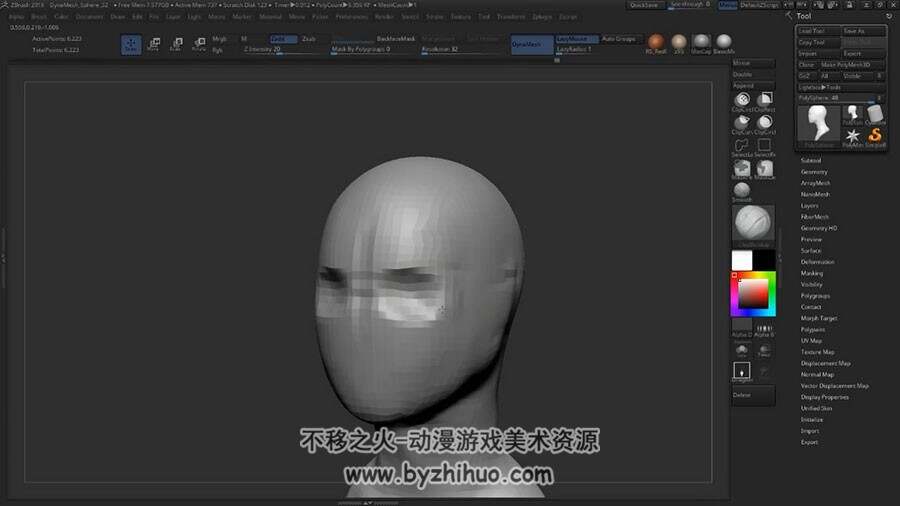Toggle the Zadd button
Screen dimensions: 900x506
click(283, 39)
